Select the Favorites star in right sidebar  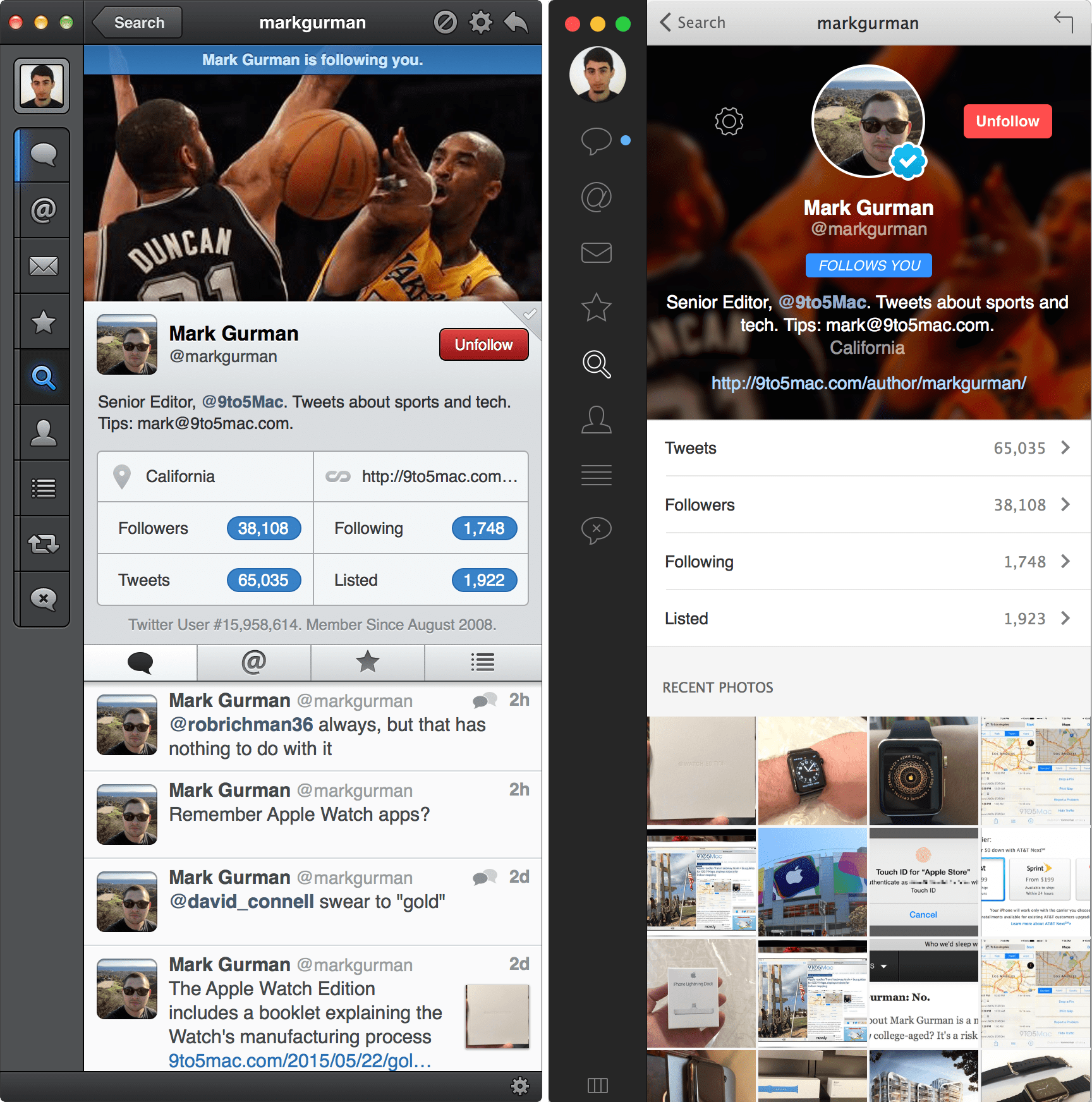click(x=596, y=308)
